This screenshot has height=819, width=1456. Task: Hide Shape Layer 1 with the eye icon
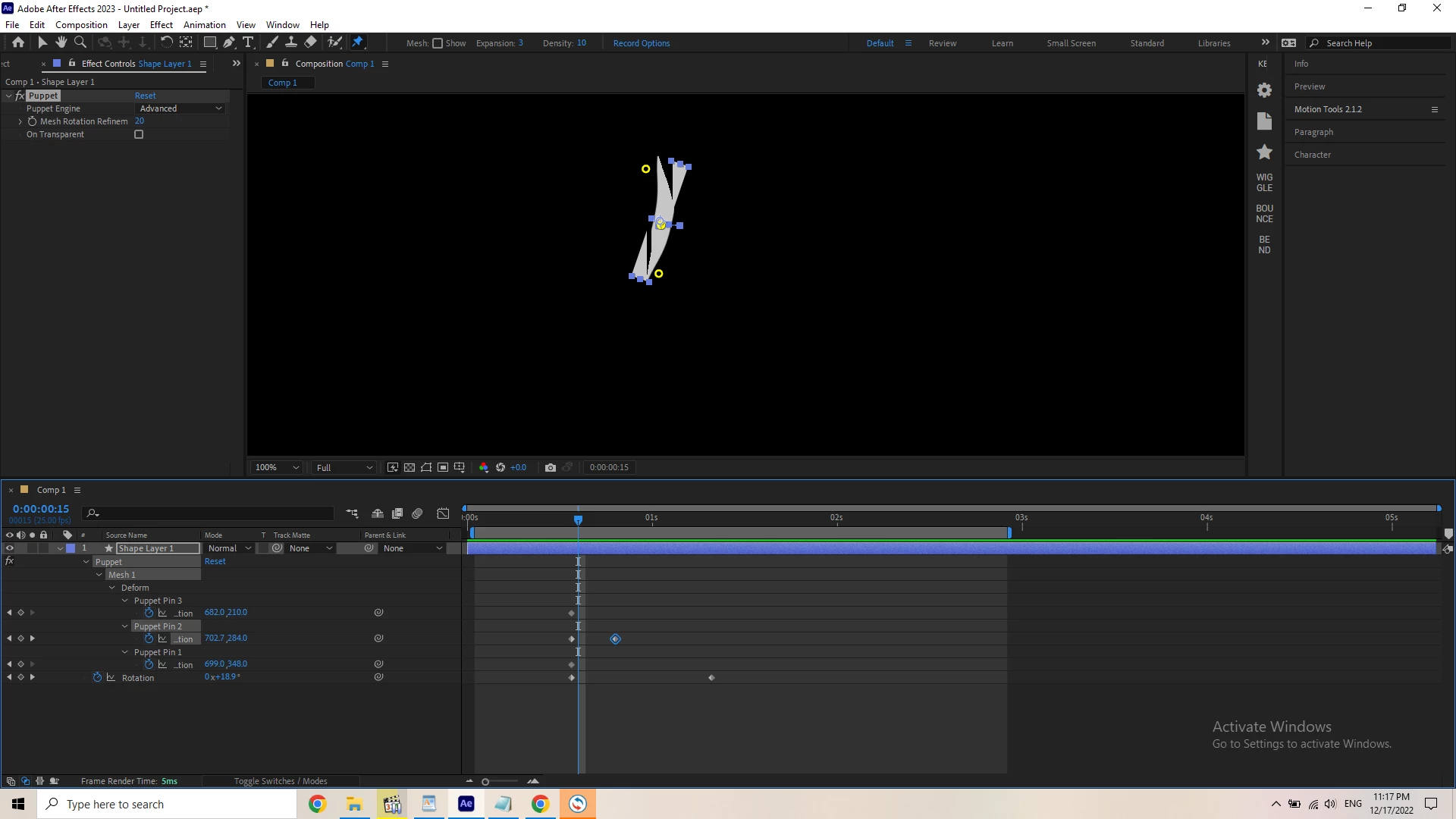tap(10, 548)
